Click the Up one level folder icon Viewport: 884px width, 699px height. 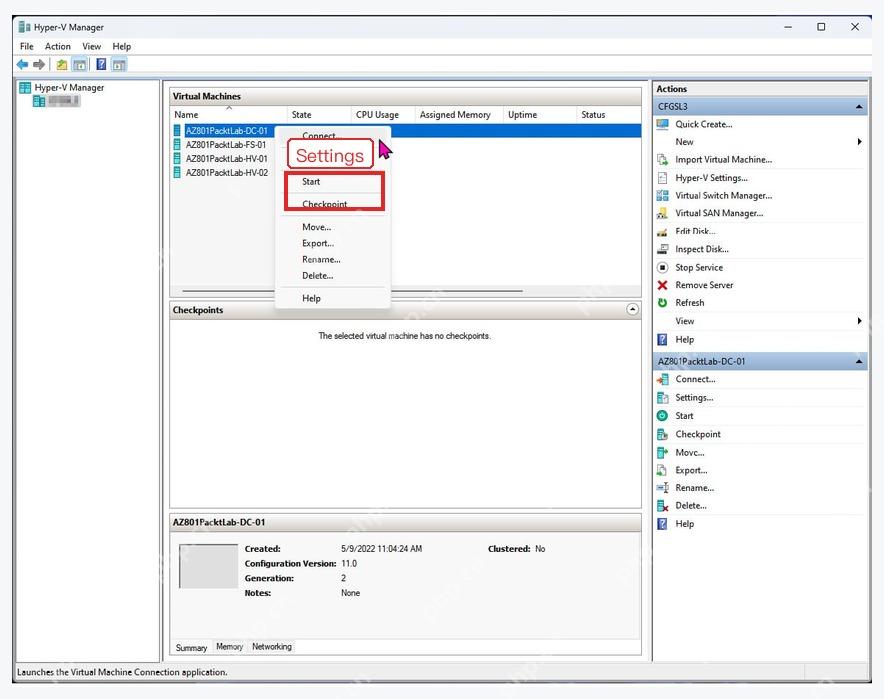(x=61, y=65)
